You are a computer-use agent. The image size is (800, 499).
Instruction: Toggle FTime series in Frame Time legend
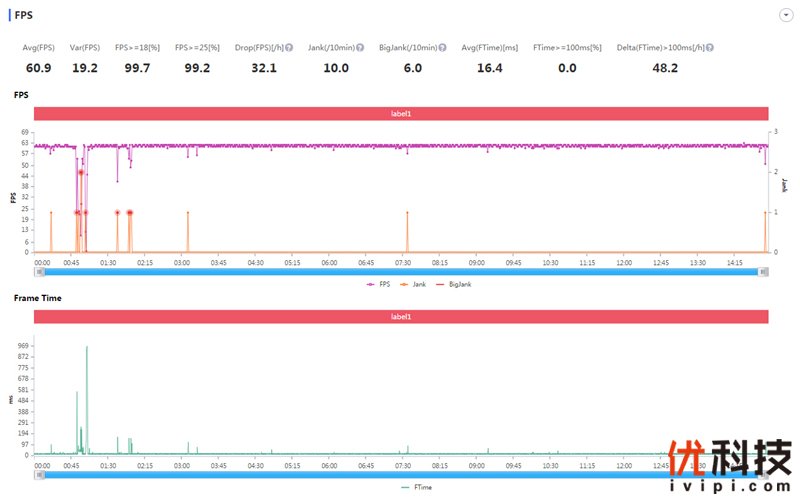(x=417, y=487)
